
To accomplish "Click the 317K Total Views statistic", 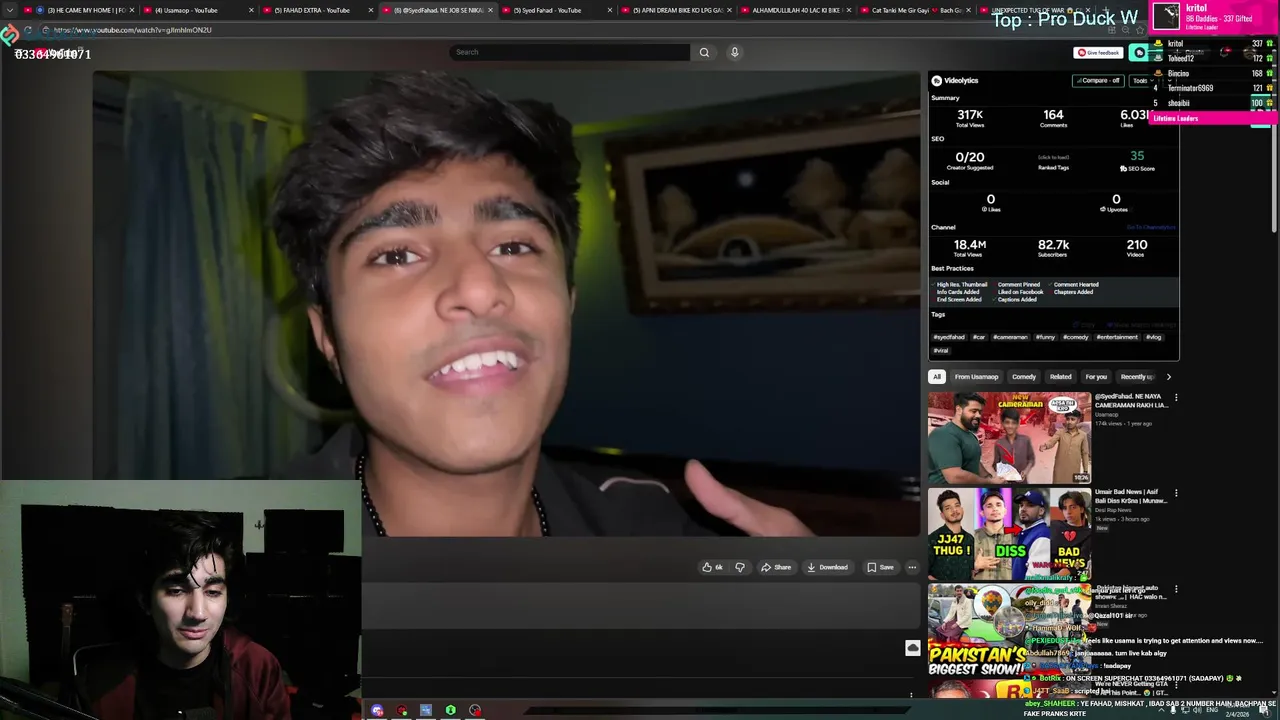I will point(970,118).
